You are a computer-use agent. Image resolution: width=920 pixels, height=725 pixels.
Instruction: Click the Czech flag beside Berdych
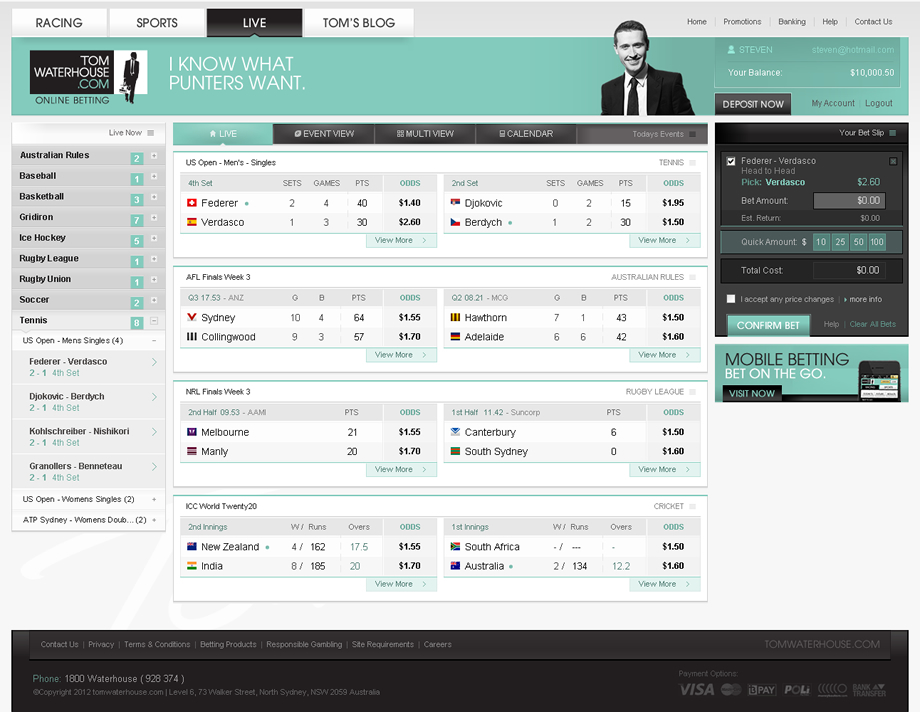coord(455,222)
